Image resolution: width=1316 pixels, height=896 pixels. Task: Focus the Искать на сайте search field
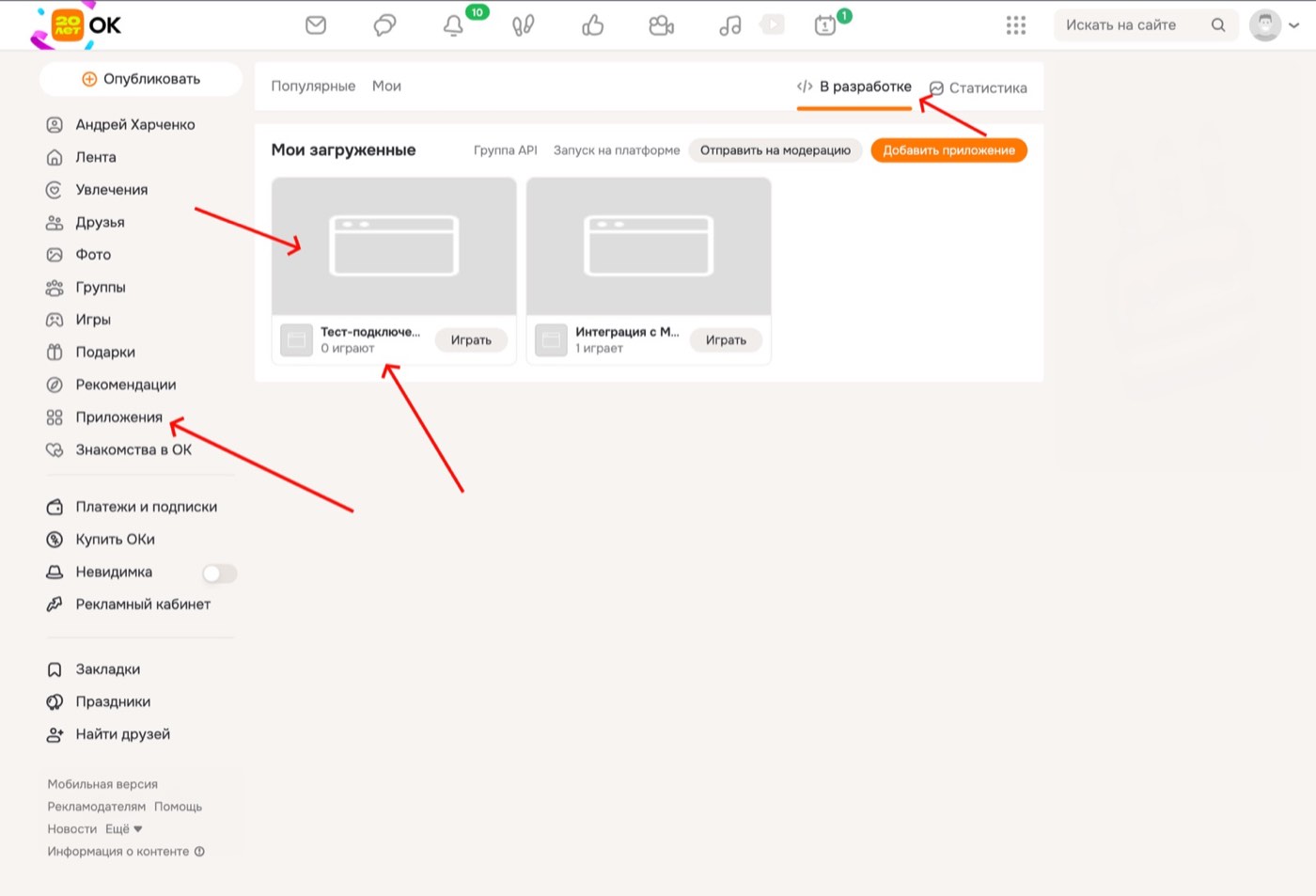pos(1144,25)
